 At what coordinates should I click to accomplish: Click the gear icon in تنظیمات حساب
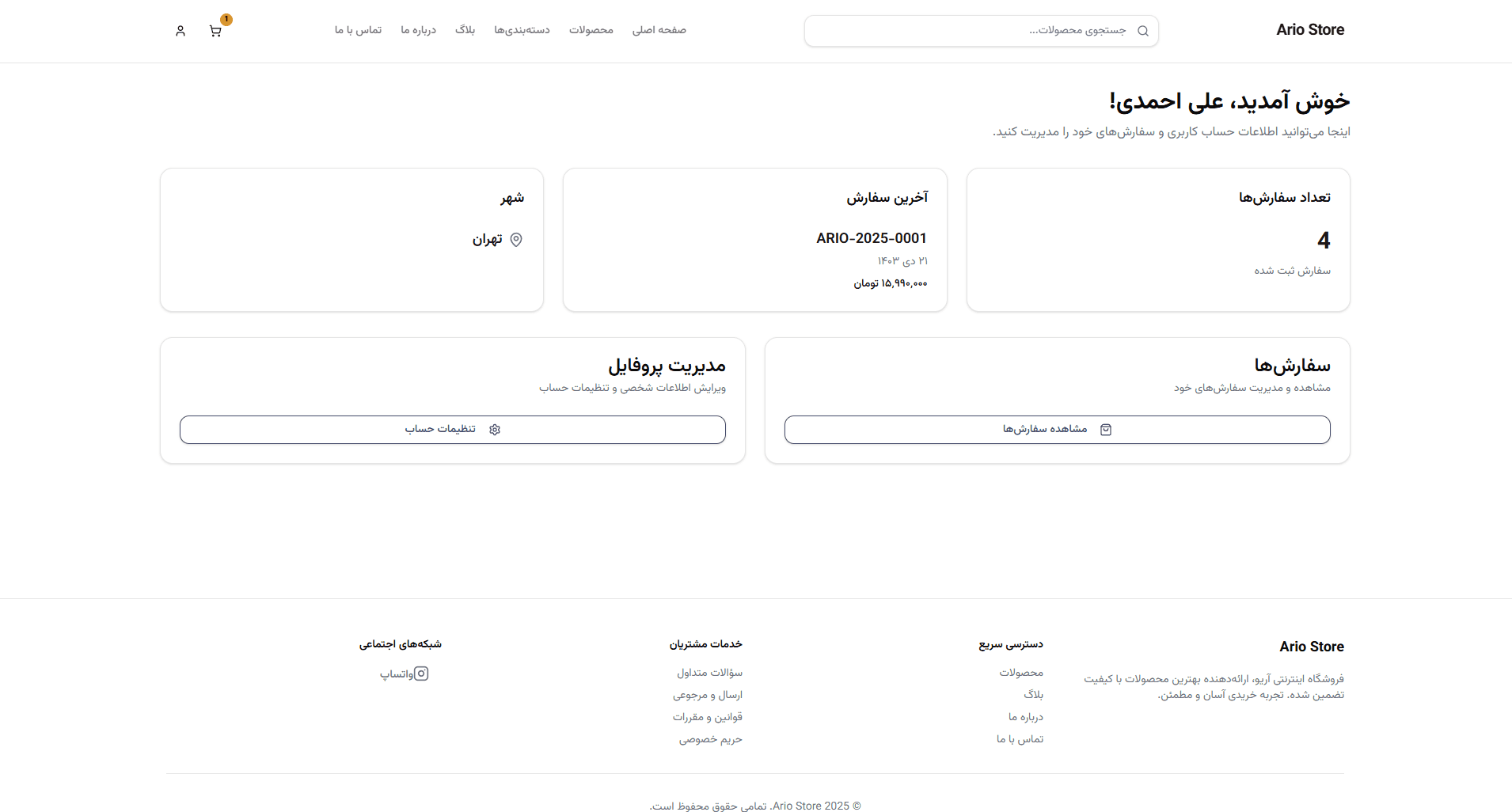click(495, 430)
